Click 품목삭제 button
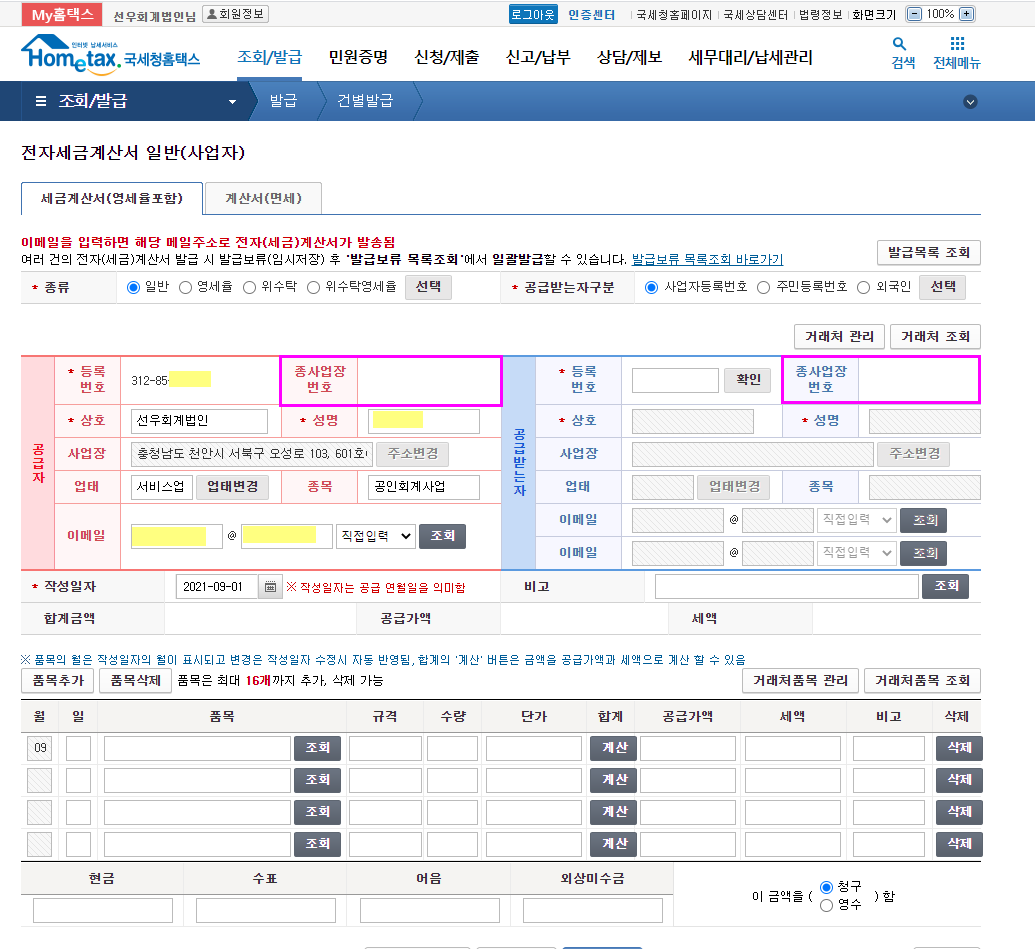 [135, 680]
